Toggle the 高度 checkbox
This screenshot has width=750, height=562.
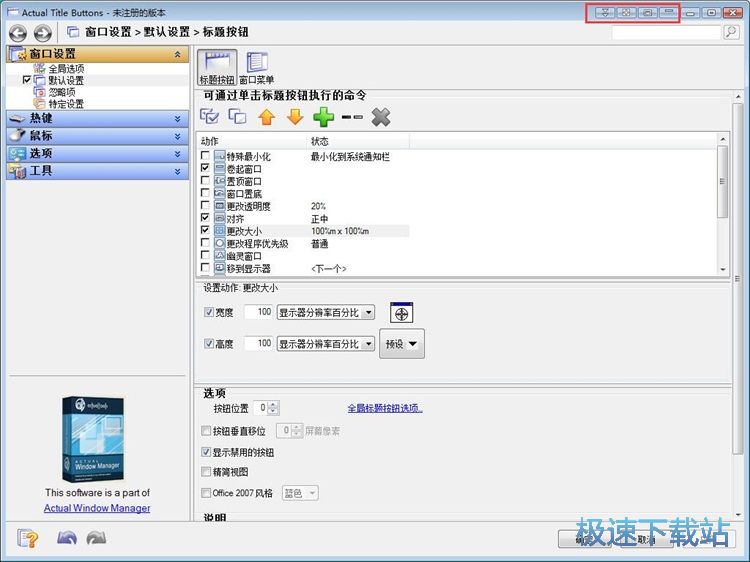(x=209, y=343)
